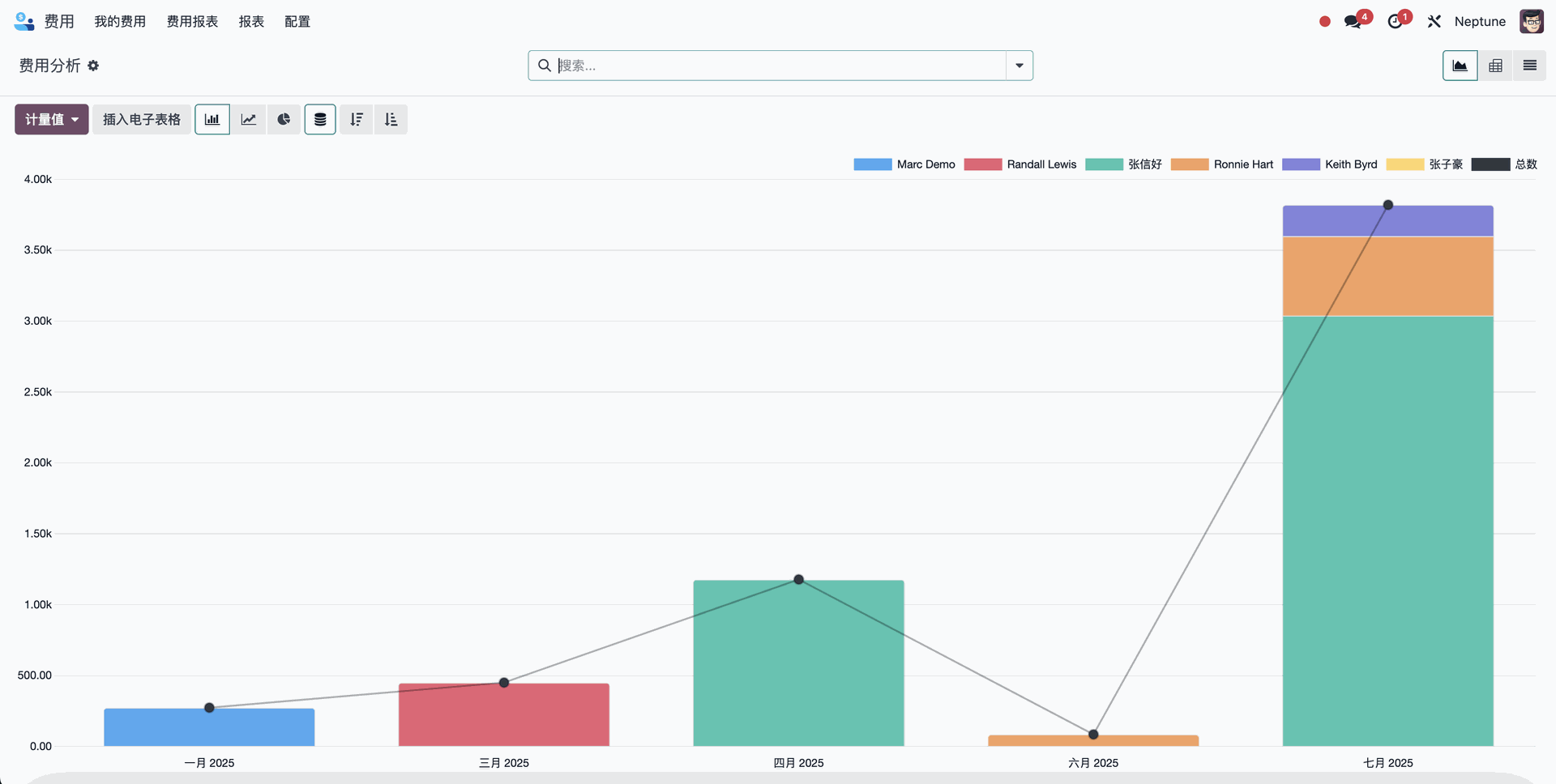The image size is (1556, 784).
Task: Open the messages conversation icon
Action: (x=1353, y=22)
